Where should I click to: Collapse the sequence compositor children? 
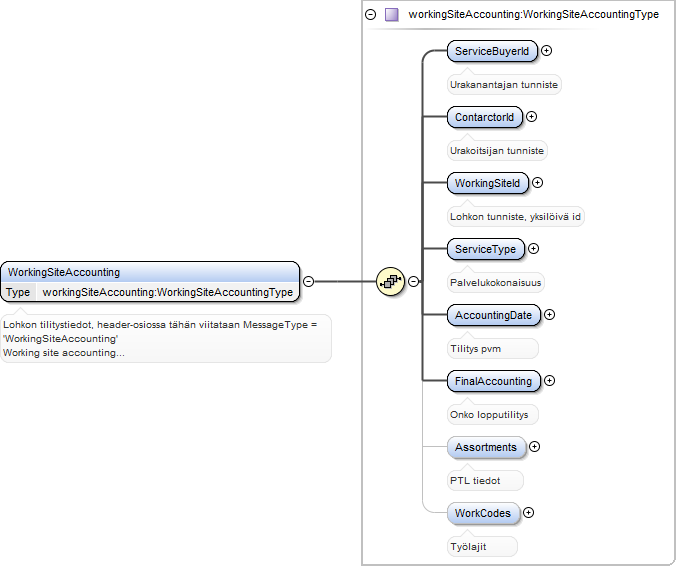pyautogui.click(x=414, y=282)
